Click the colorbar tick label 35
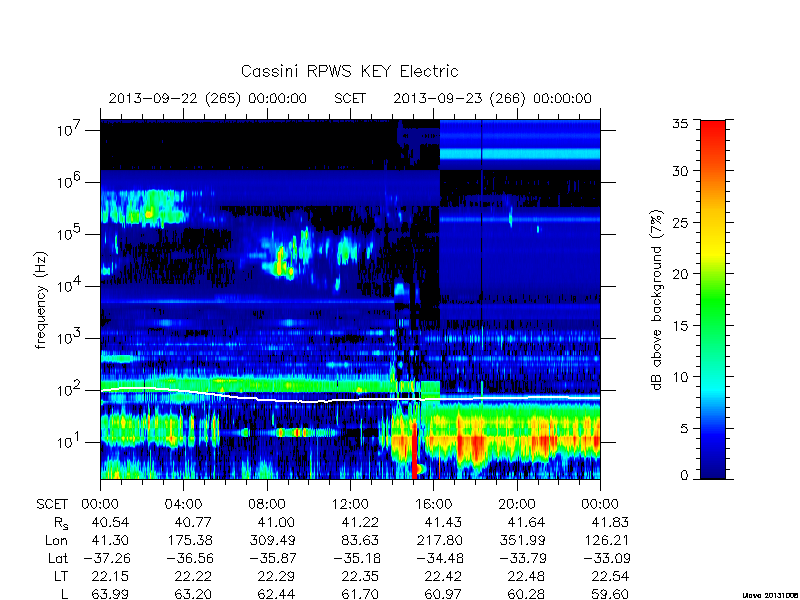 tap(680, 124)
